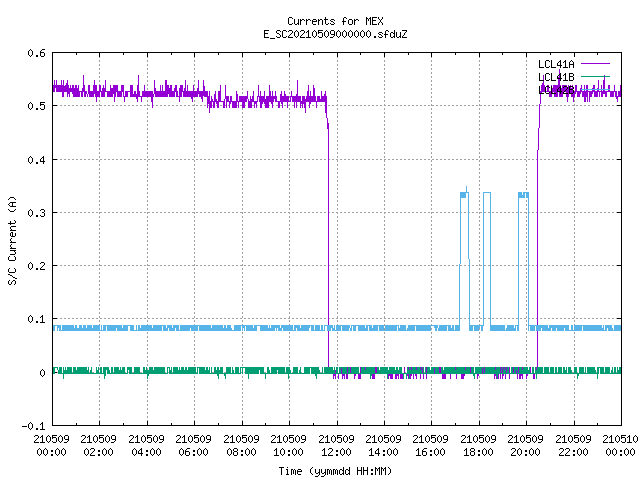Screen dimensions: 640x480
Task: Click the 210509 12:00 x-axis tick label
Action: coord(336,446)
